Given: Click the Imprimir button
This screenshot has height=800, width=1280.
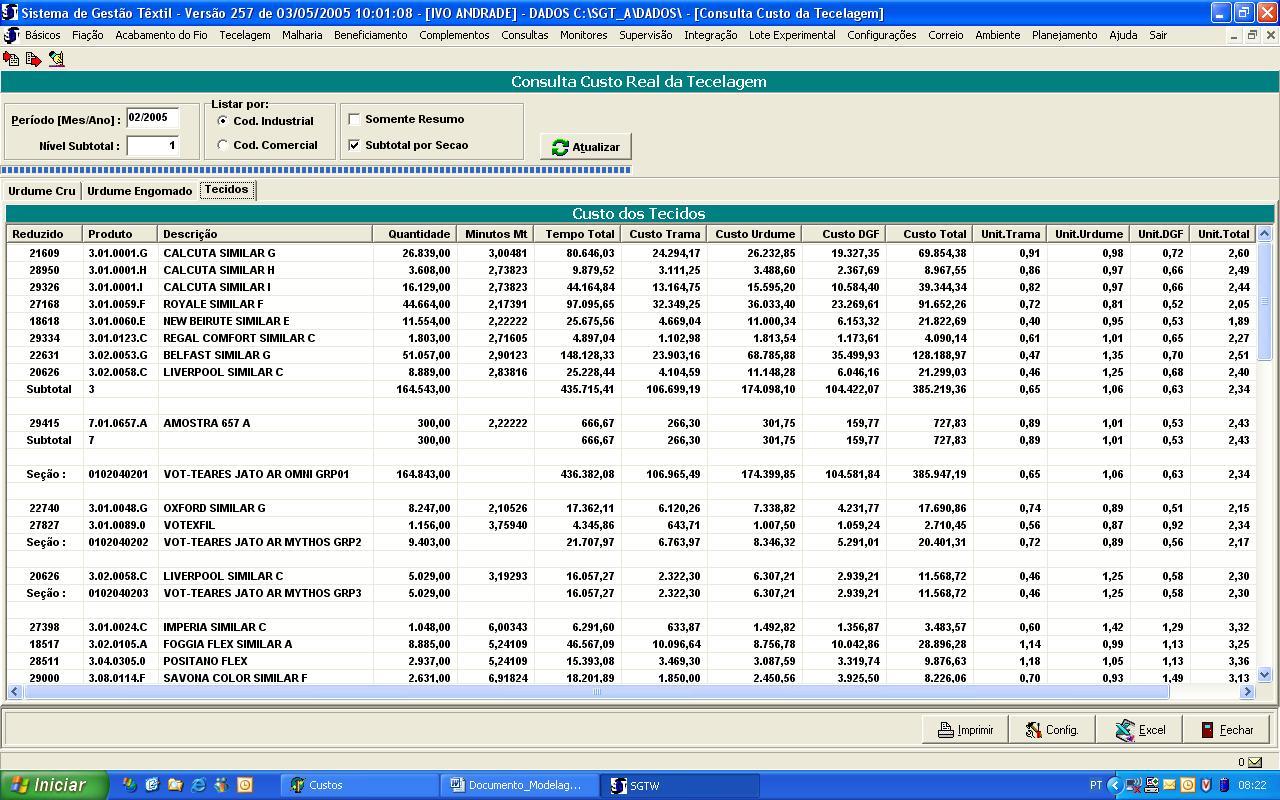Looking at the screenshot, I should click(x=965, y=730).
